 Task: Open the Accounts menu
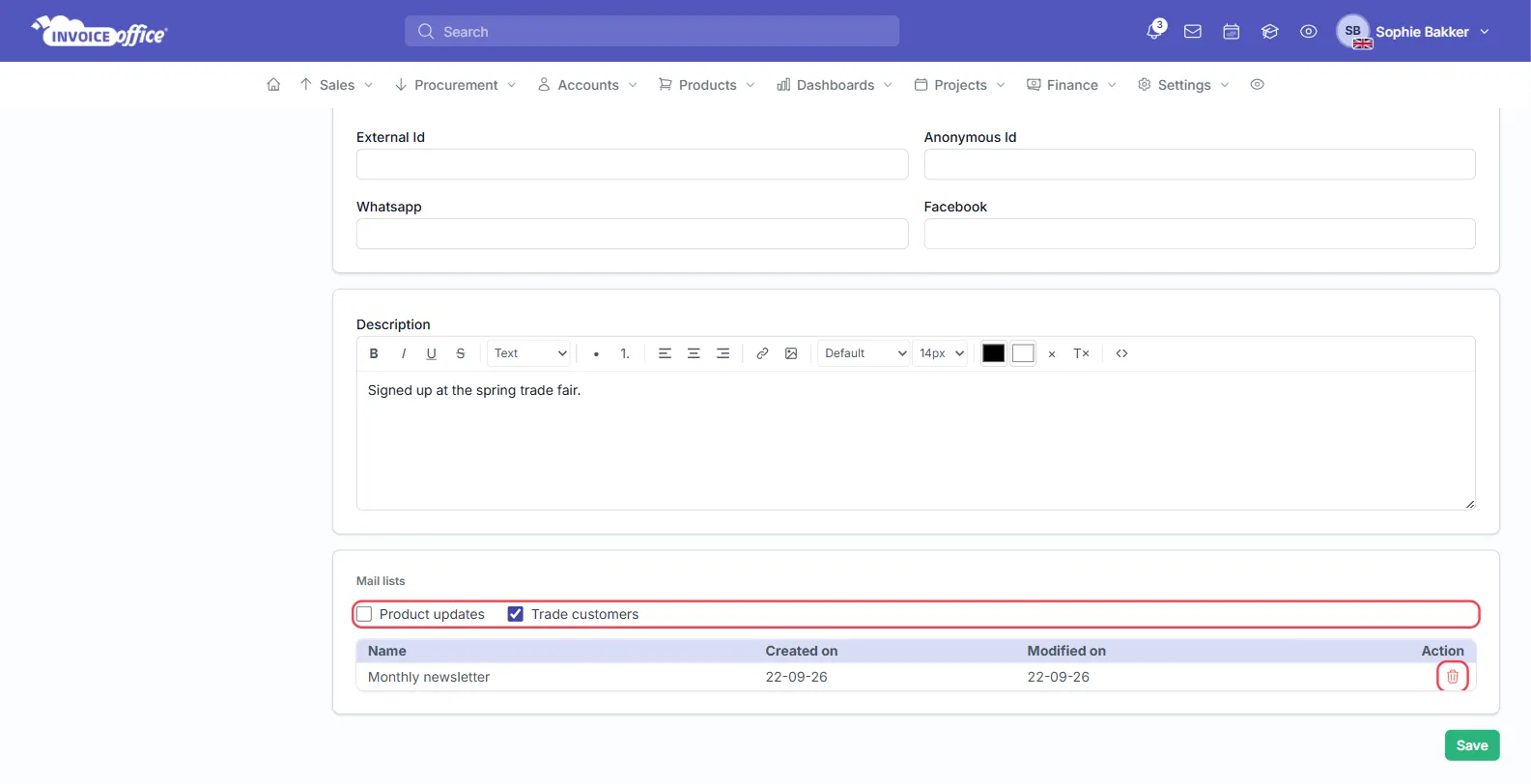click(587, 85)
